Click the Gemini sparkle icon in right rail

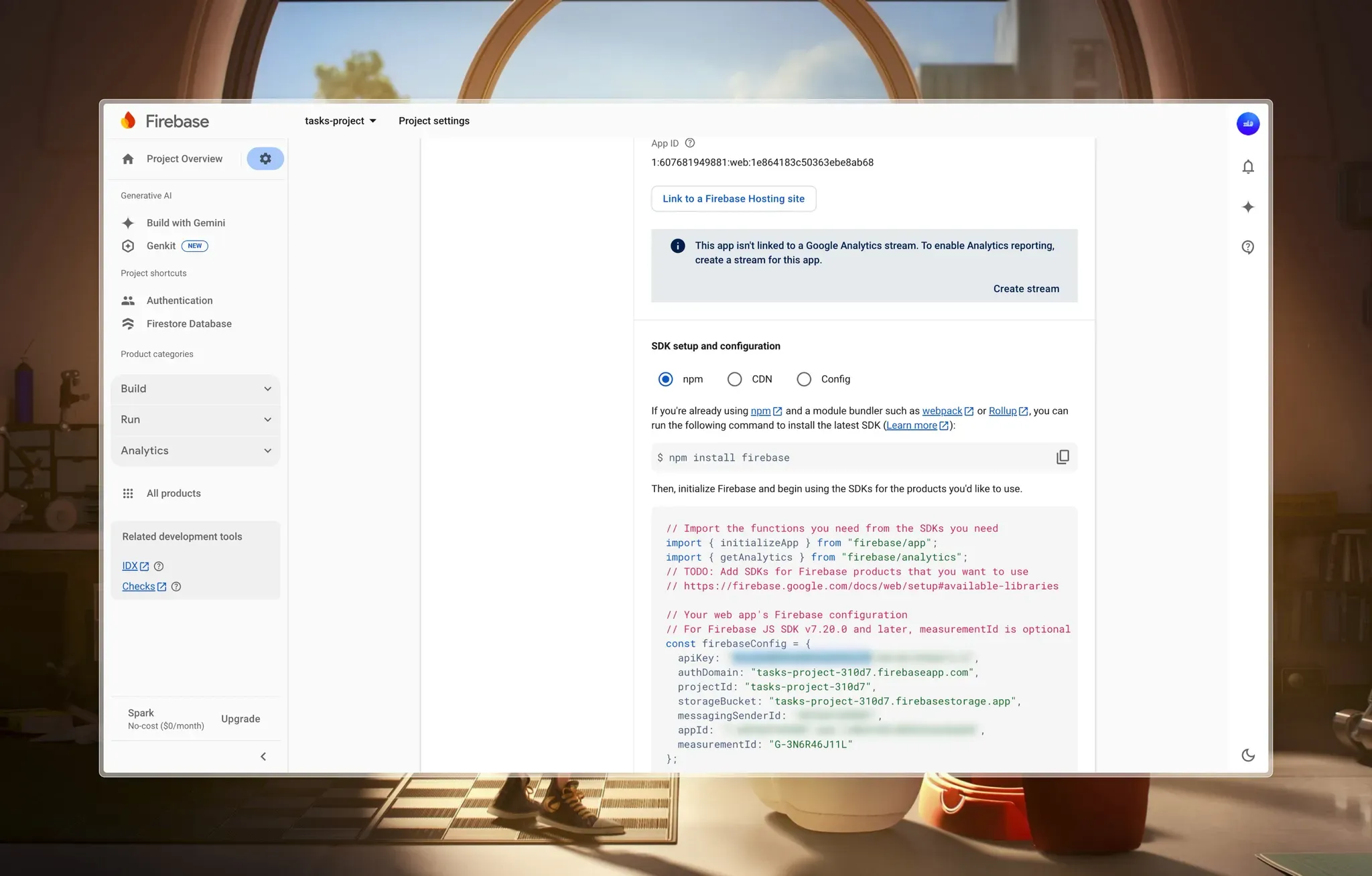pyautogui.click(x=1247, y=207)
